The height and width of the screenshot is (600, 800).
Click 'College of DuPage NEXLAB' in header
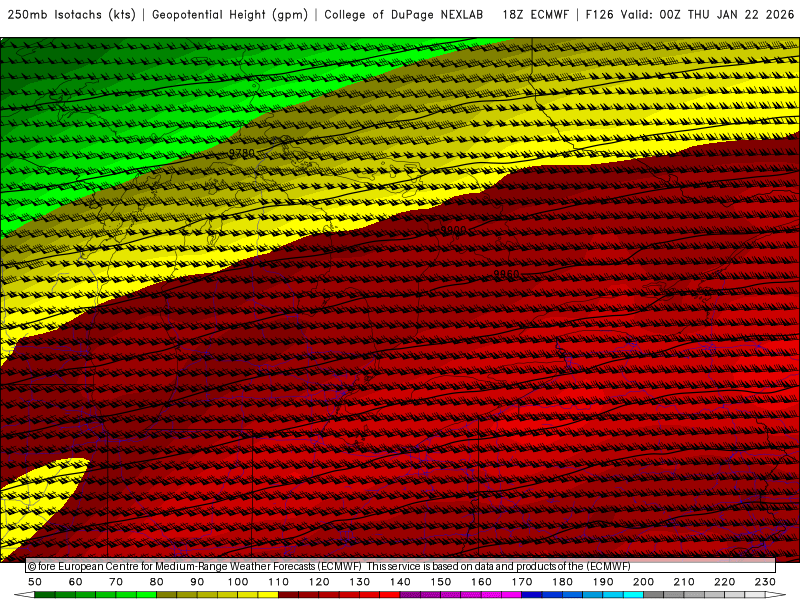click(x=404, y=15)
